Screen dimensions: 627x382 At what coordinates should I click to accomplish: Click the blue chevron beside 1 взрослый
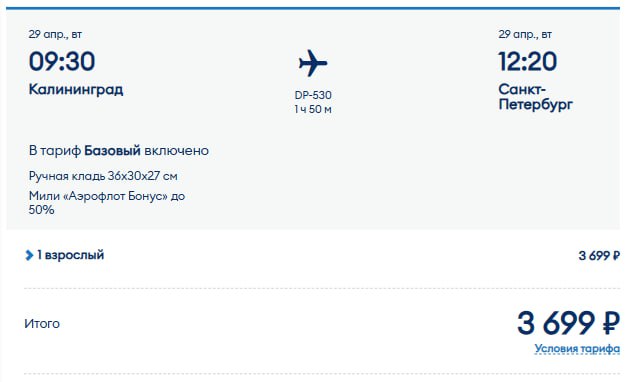29,255
